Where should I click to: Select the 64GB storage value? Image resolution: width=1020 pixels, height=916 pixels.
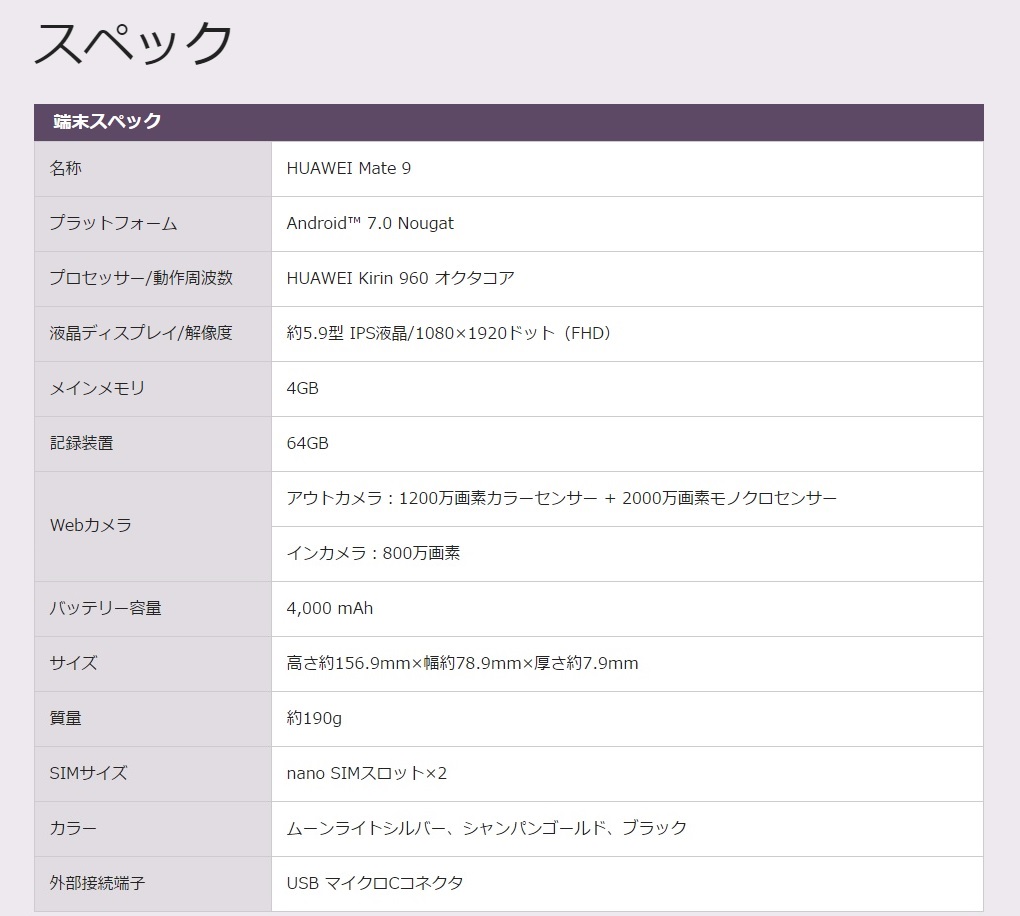(308, 443)
